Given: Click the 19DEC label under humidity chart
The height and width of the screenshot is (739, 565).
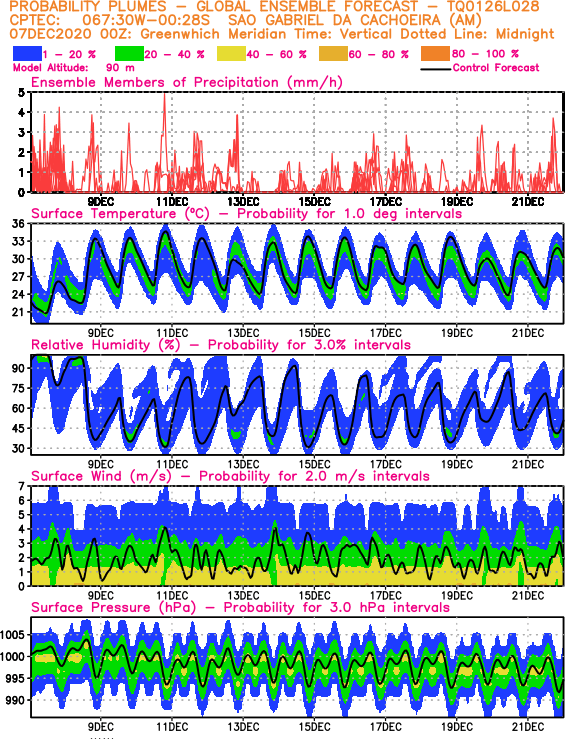Looking at the screenshot, I should click(457, 465).
